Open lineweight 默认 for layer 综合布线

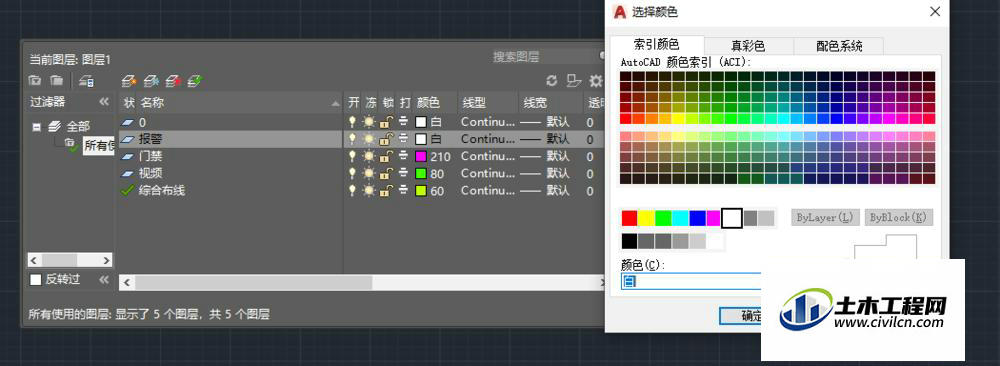[x=545, y=191]
